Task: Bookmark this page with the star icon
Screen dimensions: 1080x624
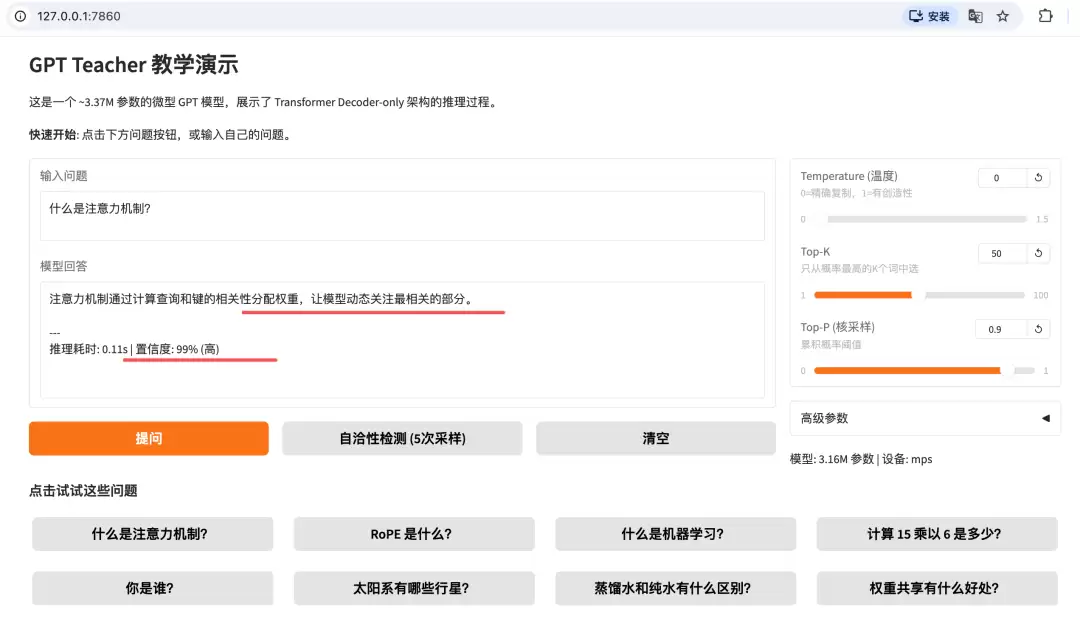Action: click(1003, 16)
